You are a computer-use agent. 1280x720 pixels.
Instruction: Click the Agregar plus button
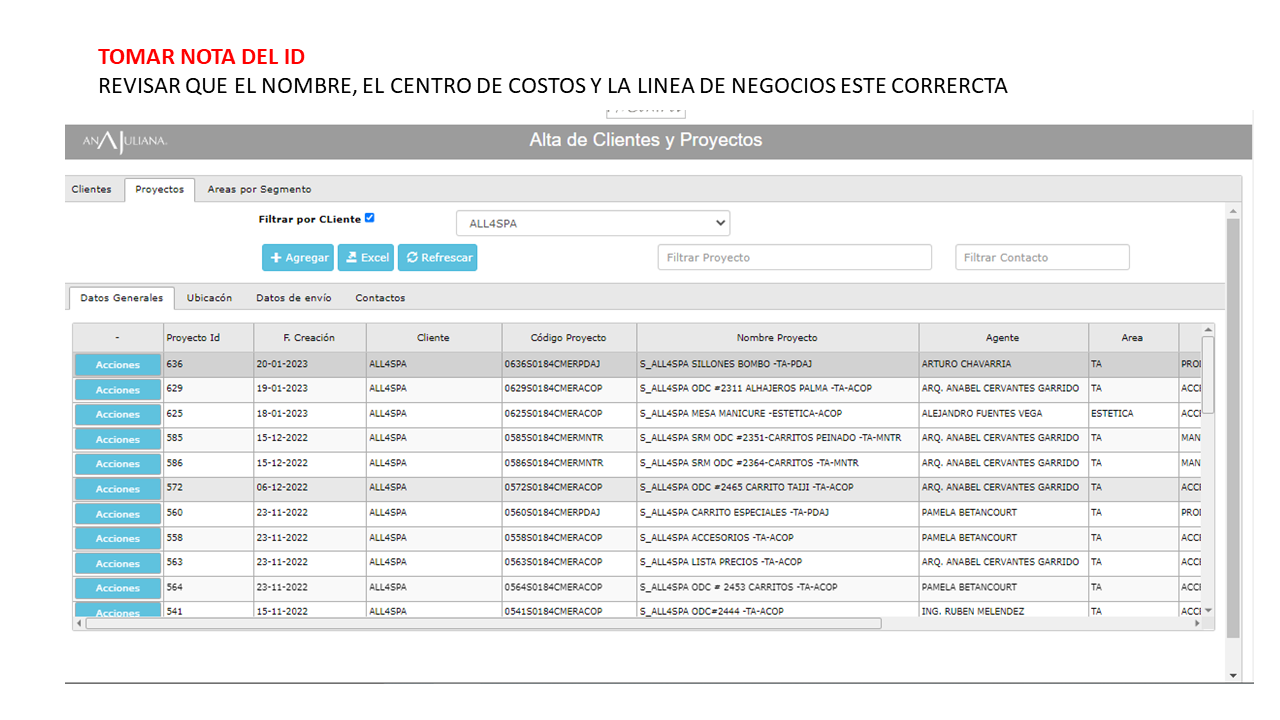pos(298,258)
